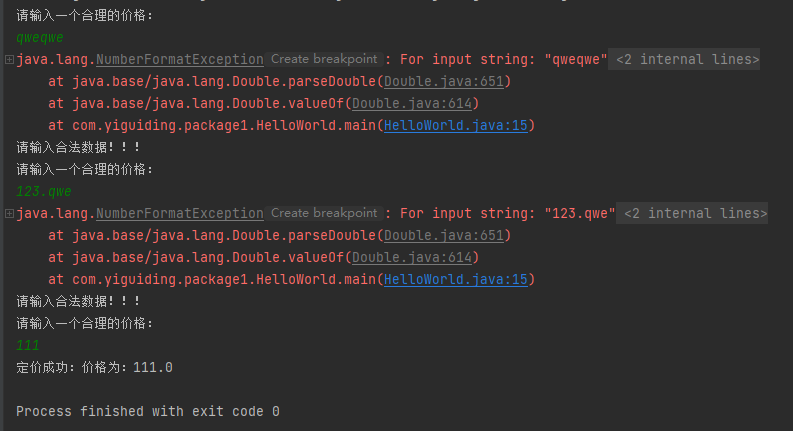Unfold the internal lines after "qweqwe"
This screenshot has width=793, height=431.
click(x=687, y=60)
